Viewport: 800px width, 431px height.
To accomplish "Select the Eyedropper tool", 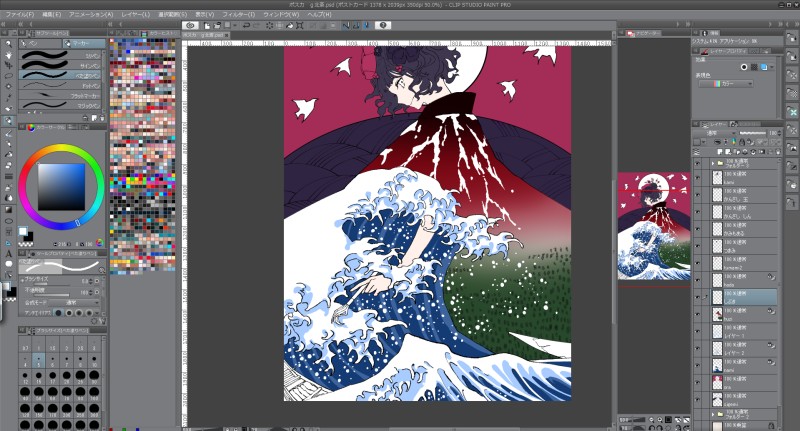I will coord(9,96).
